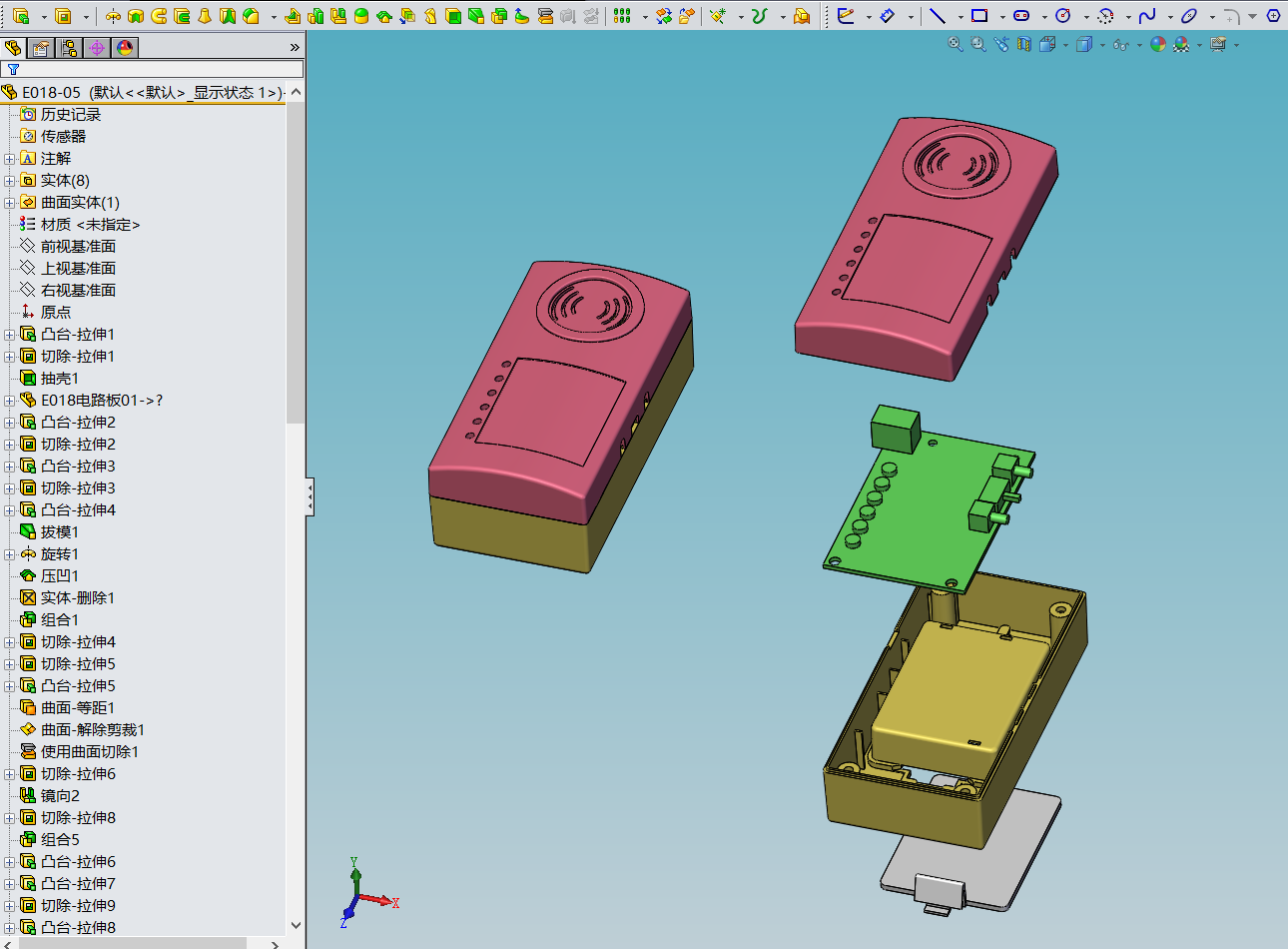Viewport: 1288px width, 949px height.
Task: Click the Previous View icon
Action: click(x=1001, y=44)
